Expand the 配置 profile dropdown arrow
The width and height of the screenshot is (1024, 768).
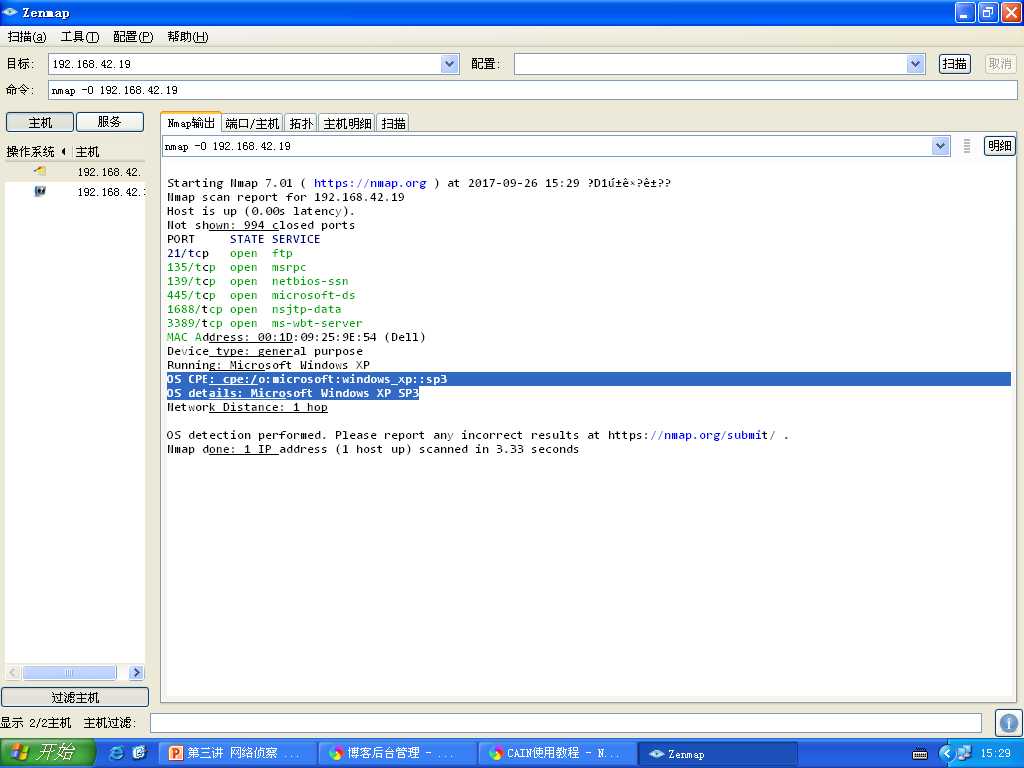click(x=916, y=64)
